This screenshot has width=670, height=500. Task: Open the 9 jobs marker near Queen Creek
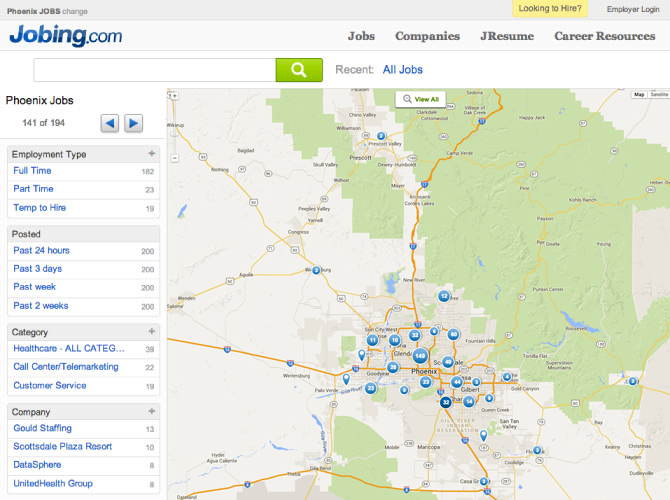(489, 398)
